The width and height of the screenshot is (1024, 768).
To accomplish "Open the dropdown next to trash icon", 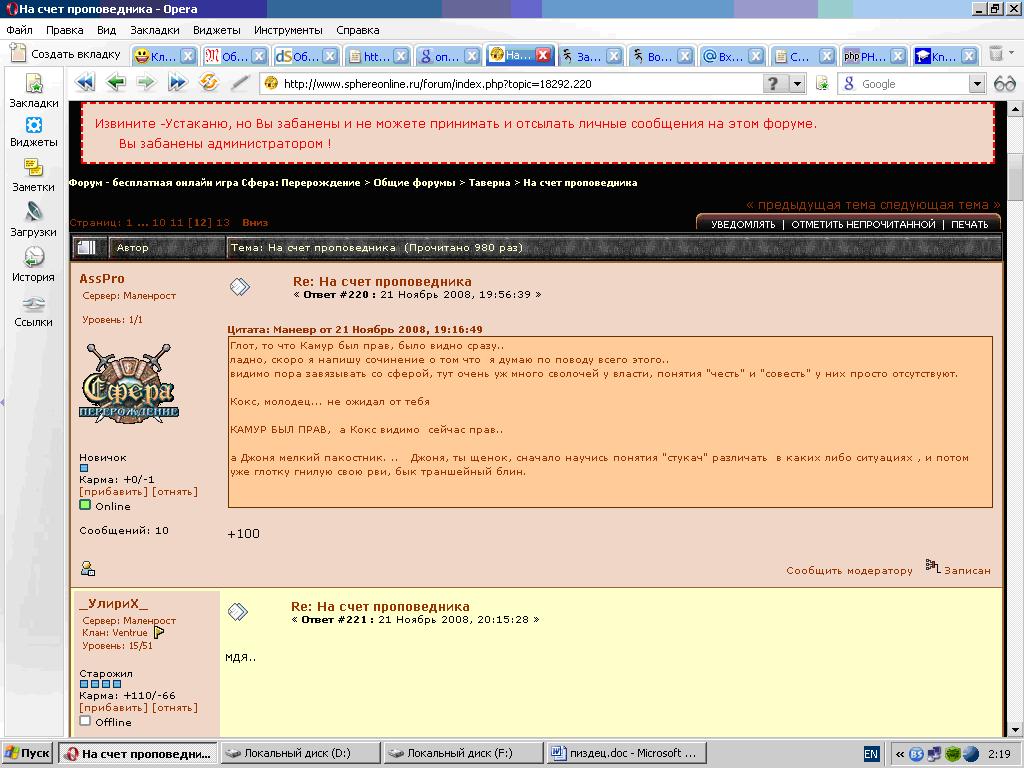I will point(1012,52).
